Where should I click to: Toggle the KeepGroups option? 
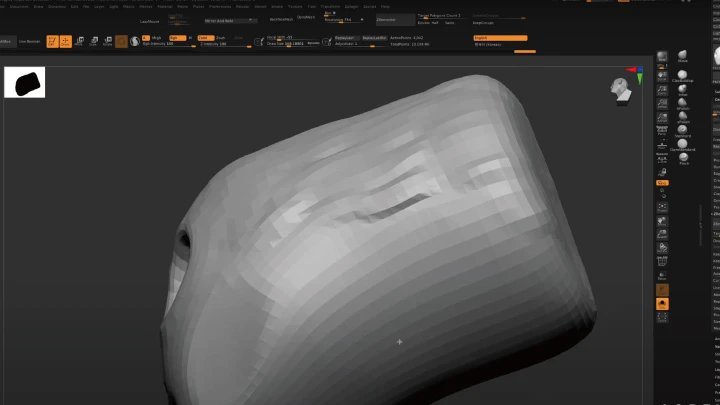[483, 22]
